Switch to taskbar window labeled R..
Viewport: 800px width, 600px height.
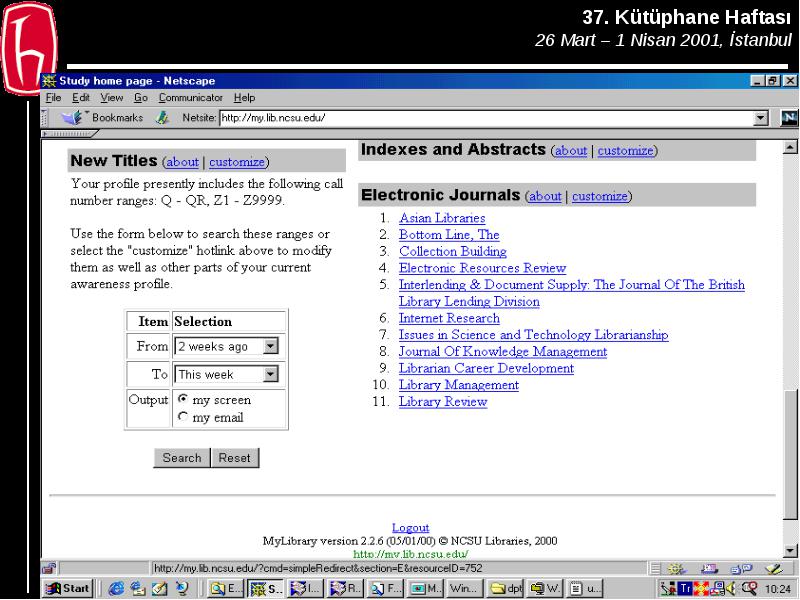345,588
